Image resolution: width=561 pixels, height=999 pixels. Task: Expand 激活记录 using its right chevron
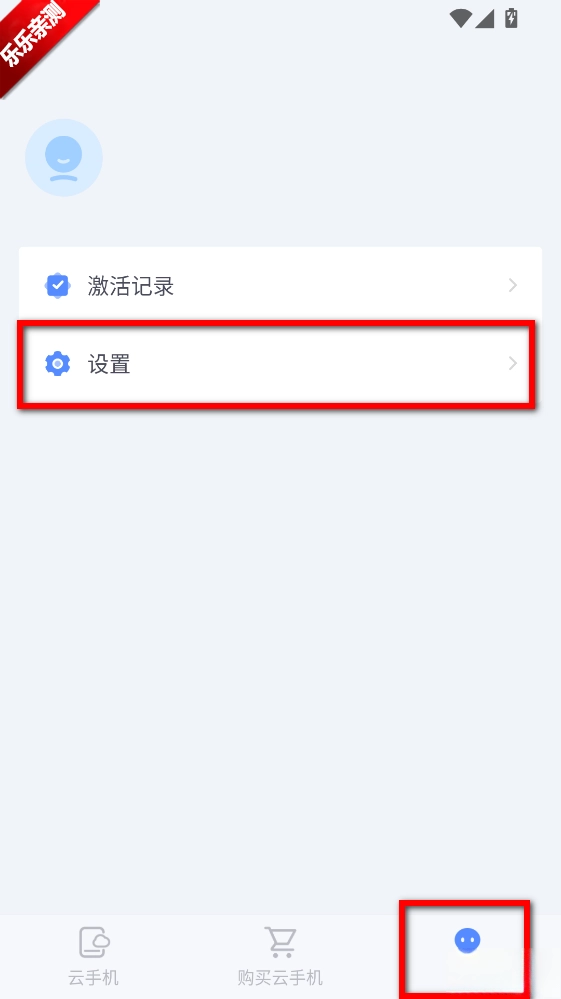click(x=513, y=285)
